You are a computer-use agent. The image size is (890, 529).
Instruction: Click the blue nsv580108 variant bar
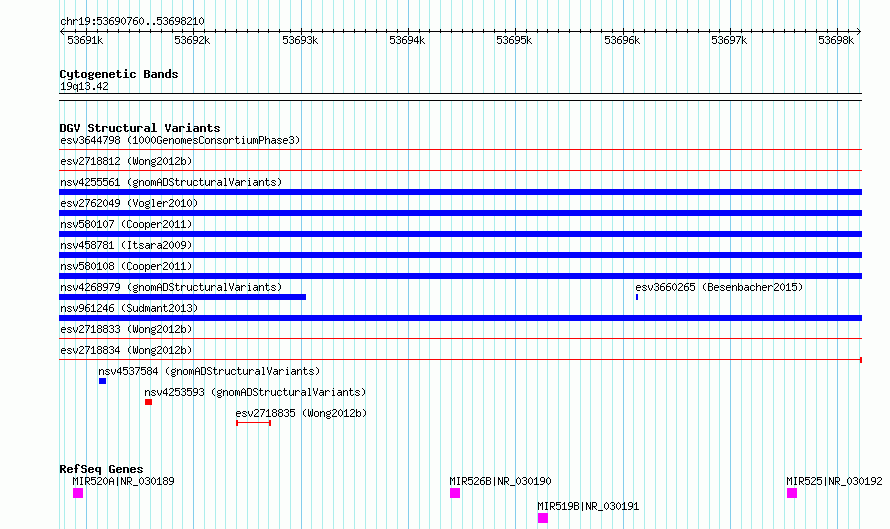[x=460, y=276]
